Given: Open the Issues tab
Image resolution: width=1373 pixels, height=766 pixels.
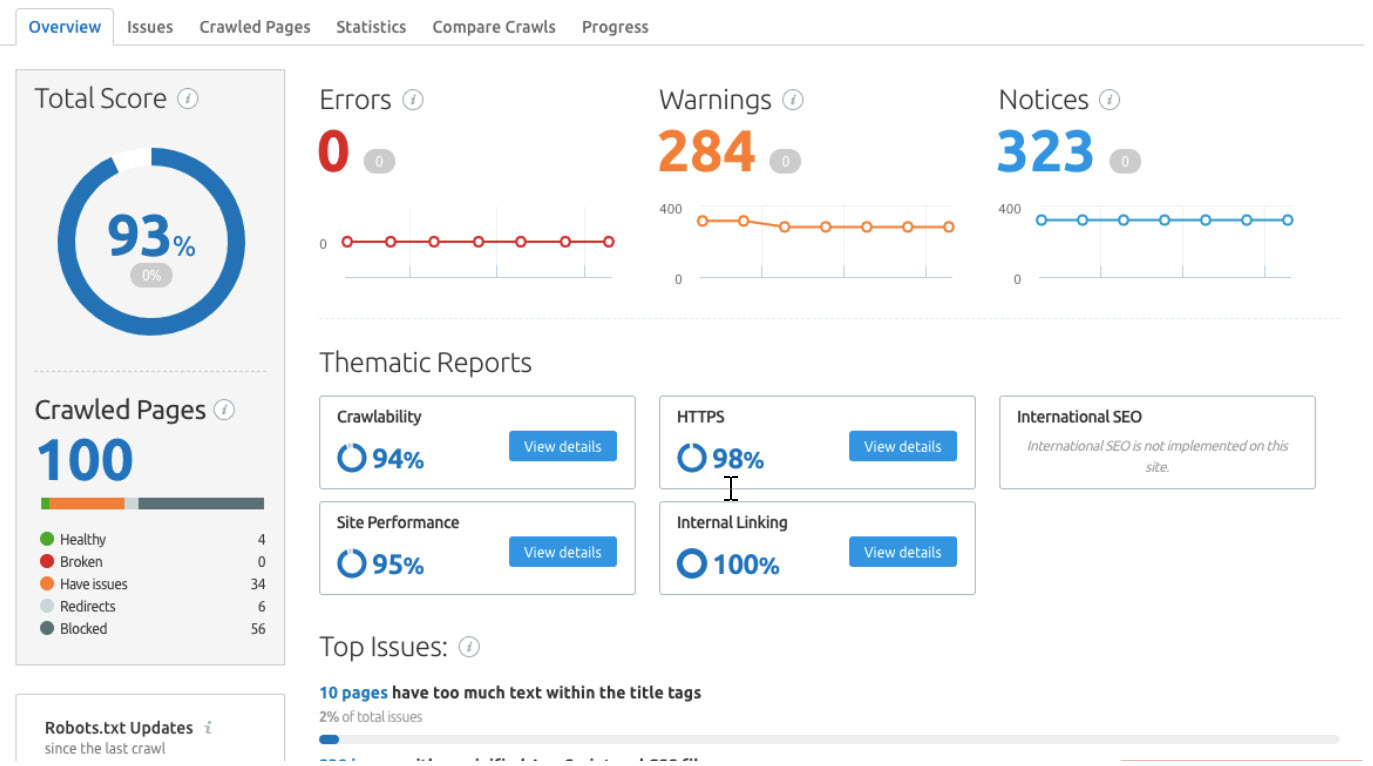Looking at the screenshot, I should 150,27.
